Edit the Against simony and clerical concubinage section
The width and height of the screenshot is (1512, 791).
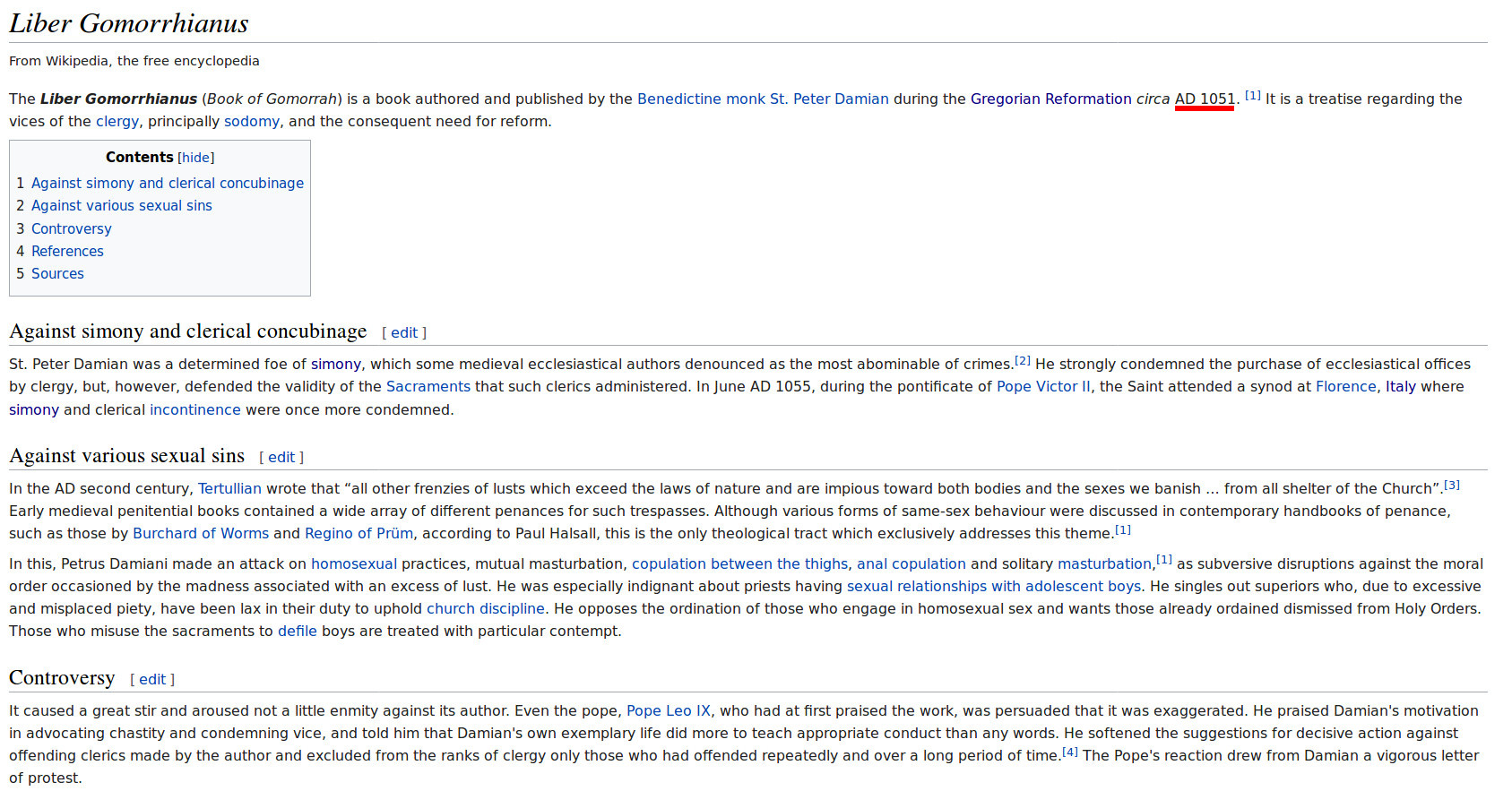404,332
